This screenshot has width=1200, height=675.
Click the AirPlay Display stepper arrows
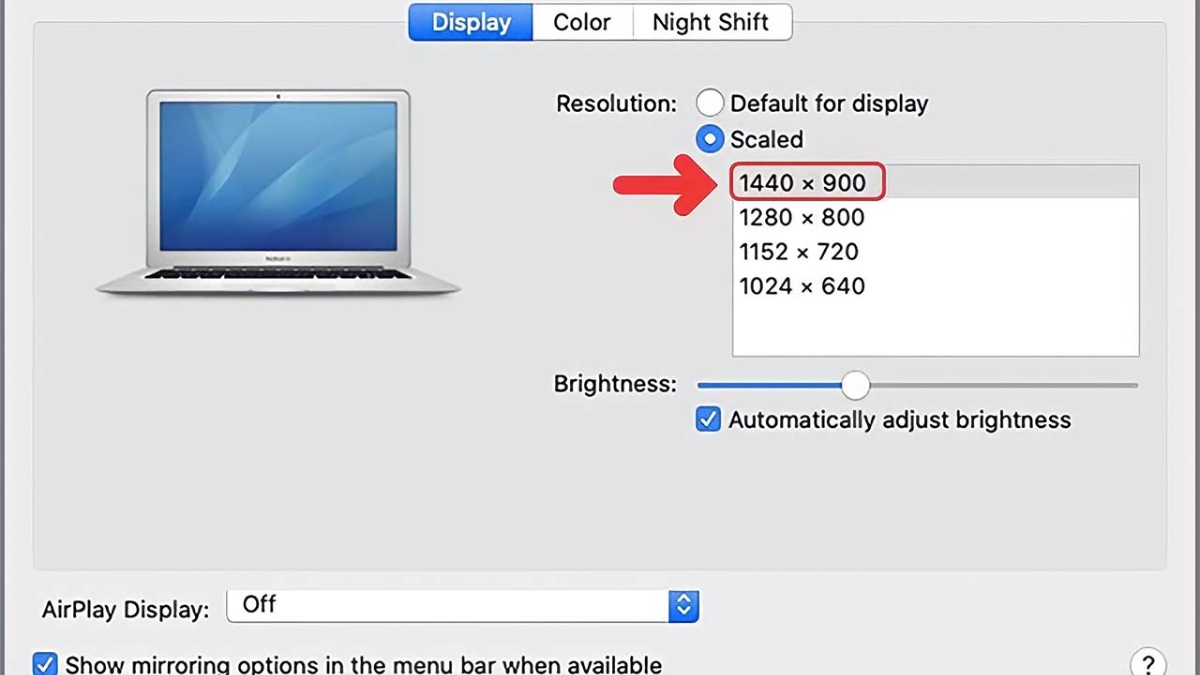click(x=683, y=605)
